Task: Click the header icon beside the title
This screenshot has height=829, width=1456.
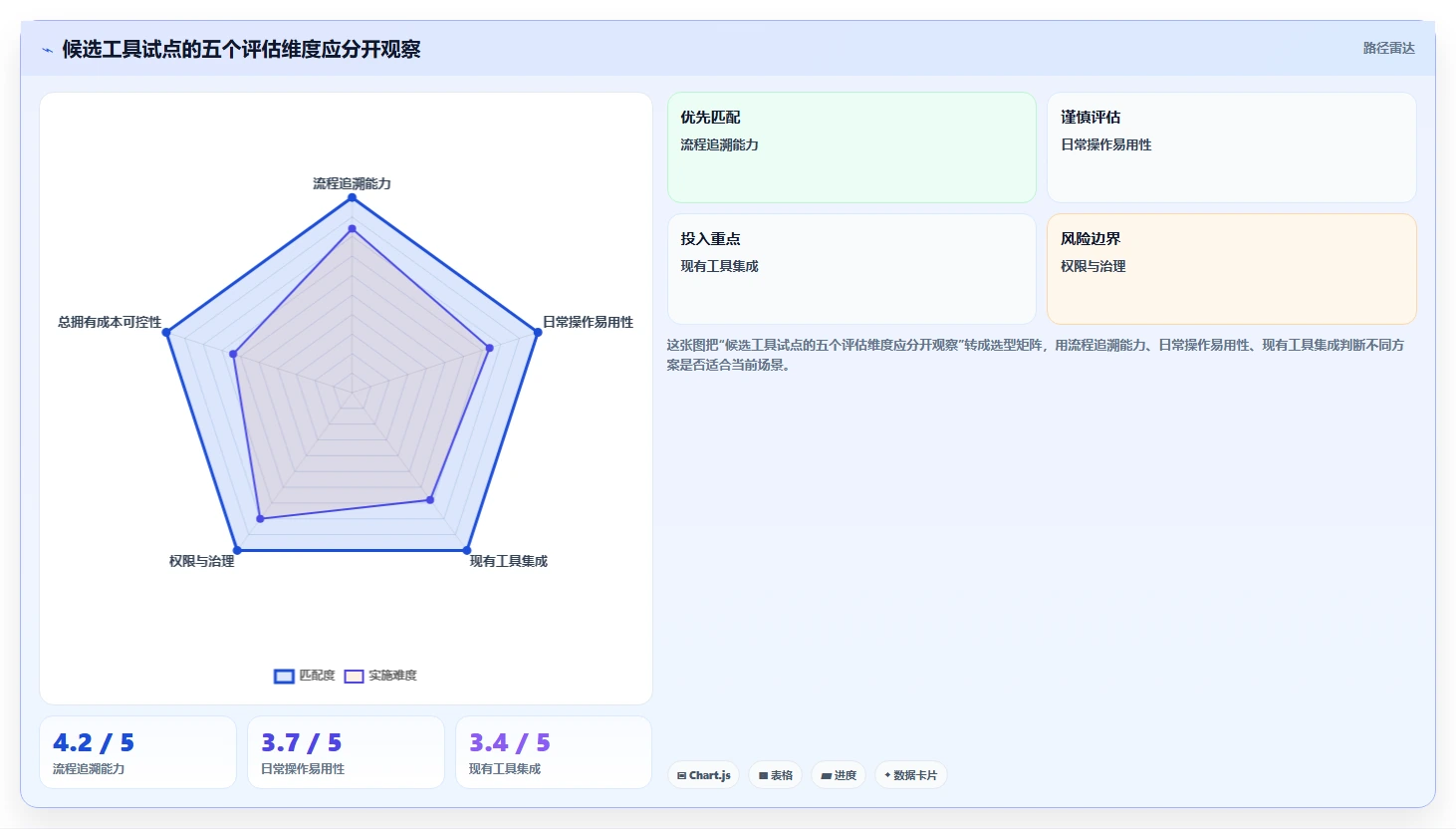Action: coord(47,50)
